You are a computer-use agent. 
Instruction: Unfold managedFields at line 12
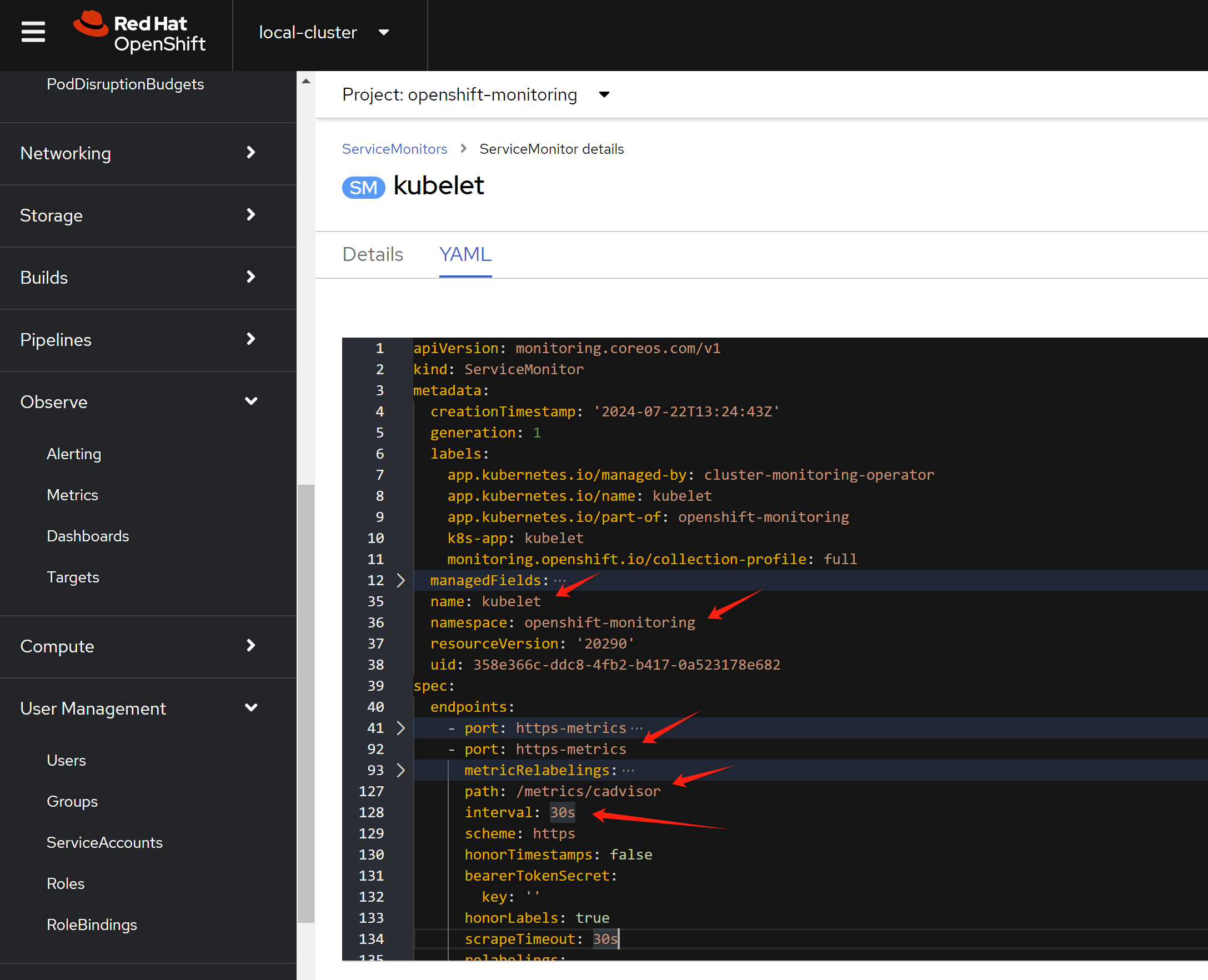[400, 580]
